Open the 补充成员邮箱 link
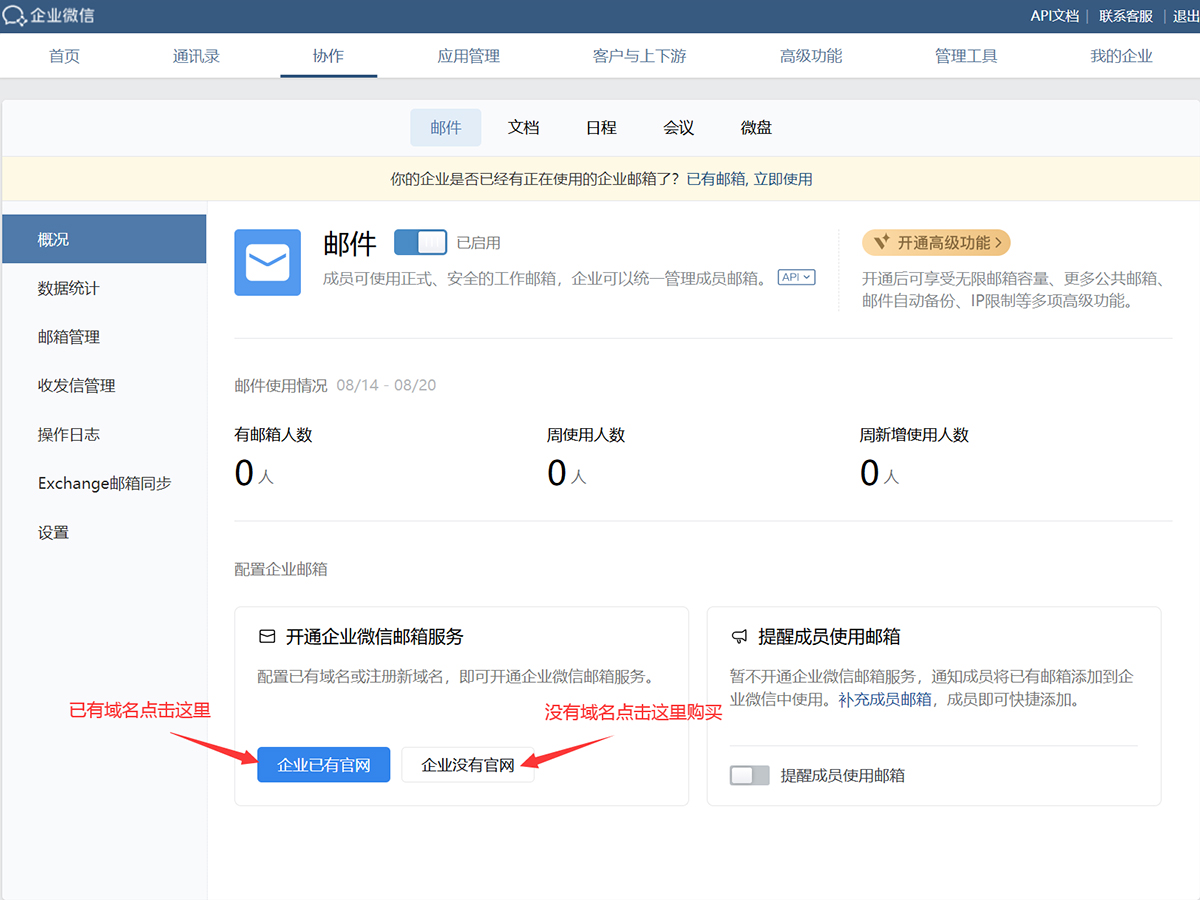Screen dimensions: 1200x900 (885, 699)
